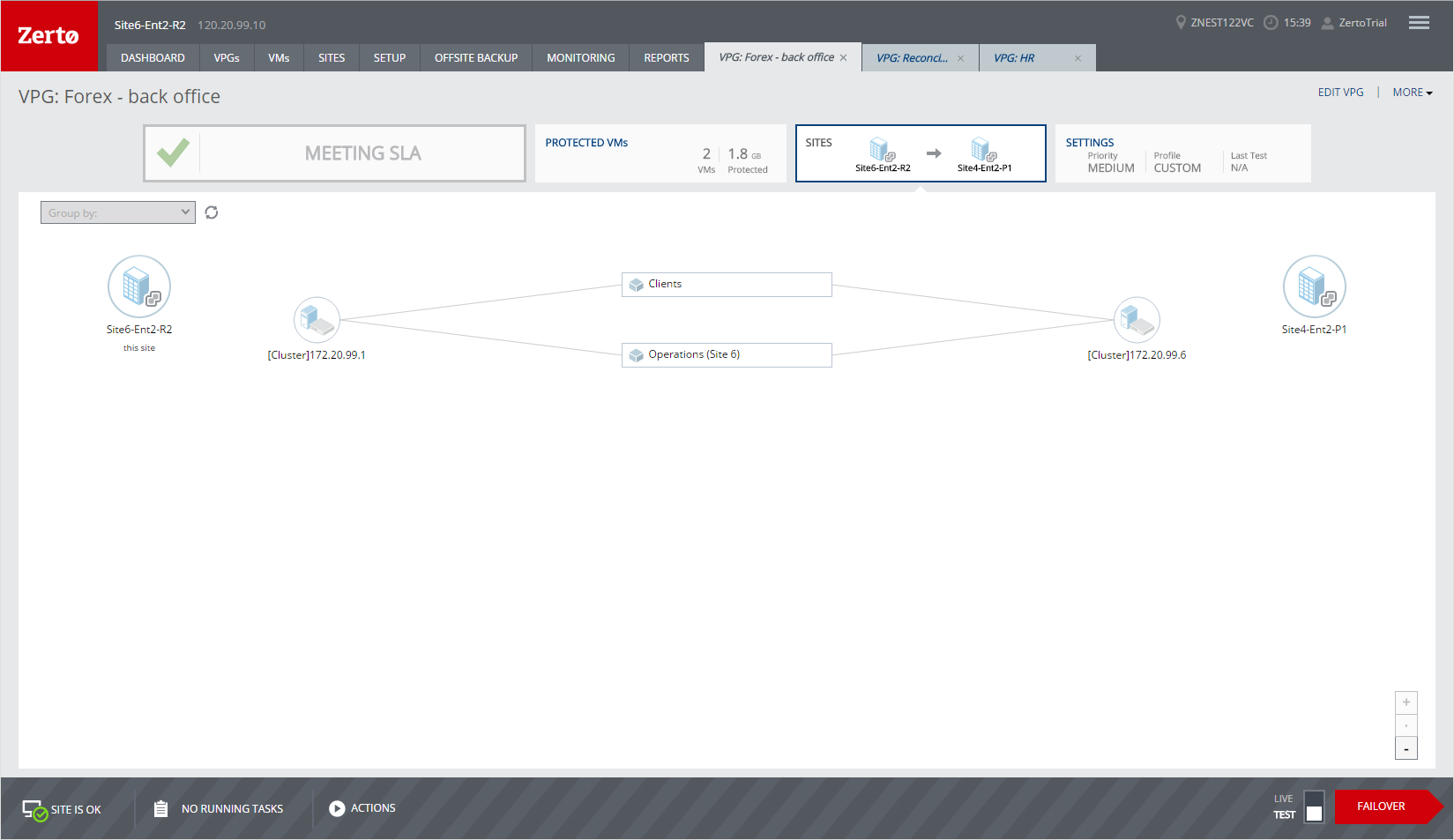Click the ZertoTrial username text

[1362, 23]
